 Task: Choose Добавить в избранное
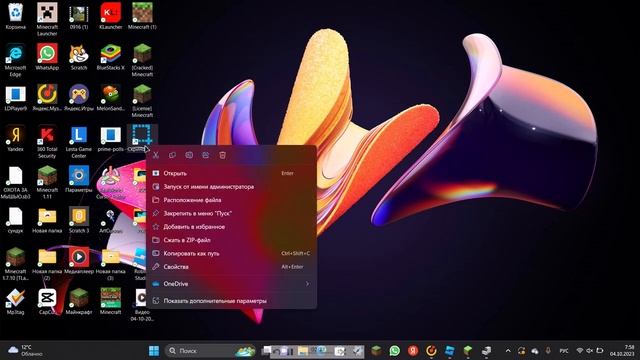[231, 227]
